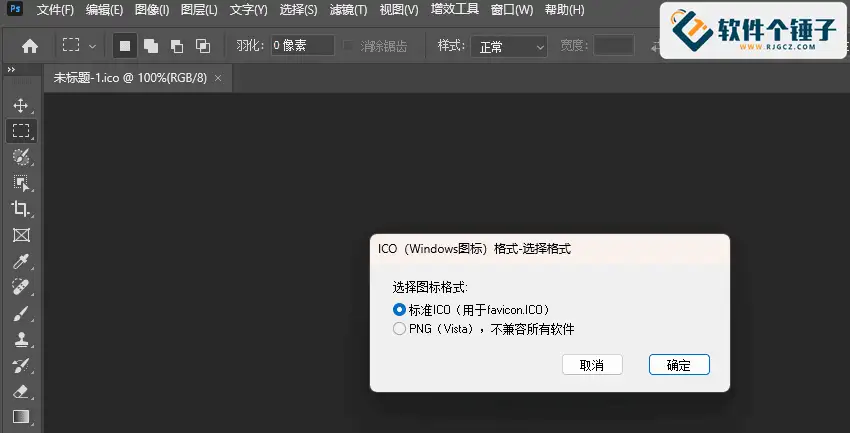Toggle the 消除锯齿 checkbox
The width and height of the screenshot is (850, 433).
(348, 46)
